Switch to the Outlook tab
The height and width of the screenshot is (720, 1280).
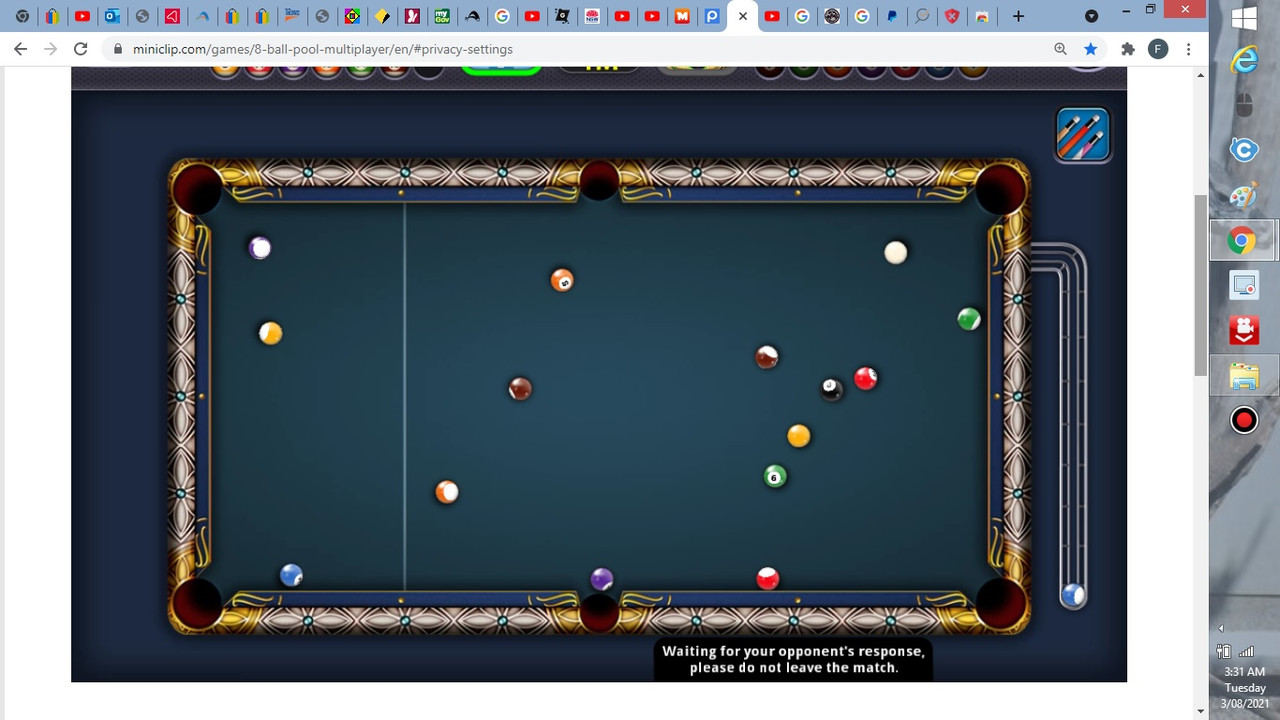(x=112, y=16)
